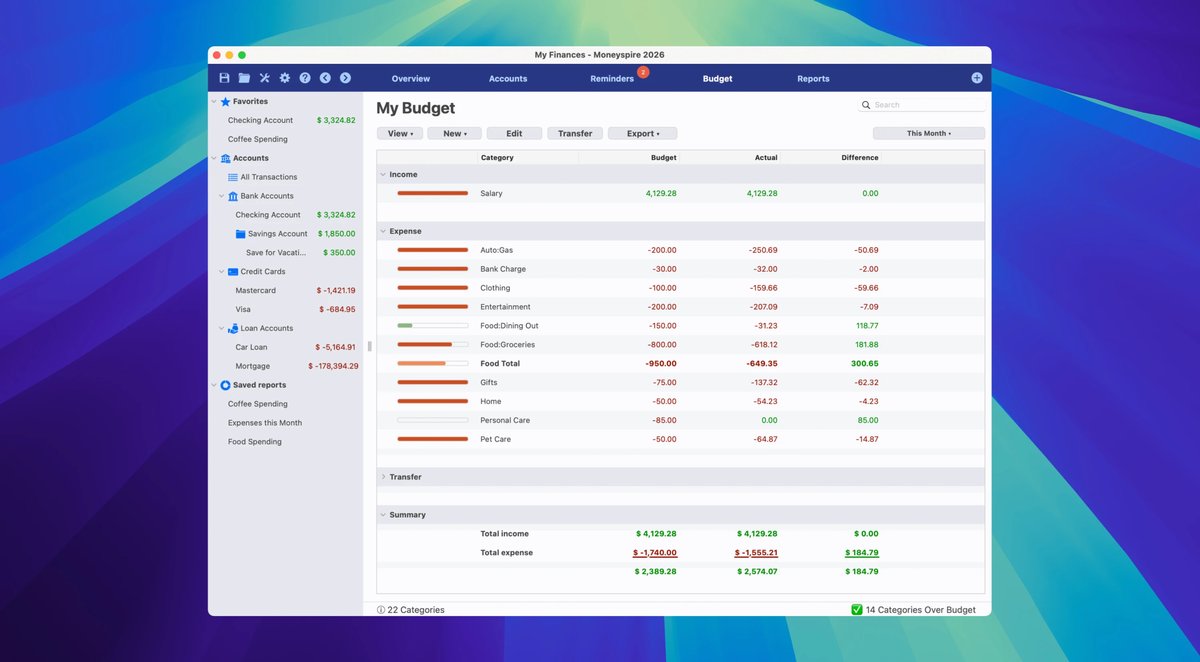Collapse the Expense section
The height and width of the screenshot is (662, 1200).
click(383, 231)
